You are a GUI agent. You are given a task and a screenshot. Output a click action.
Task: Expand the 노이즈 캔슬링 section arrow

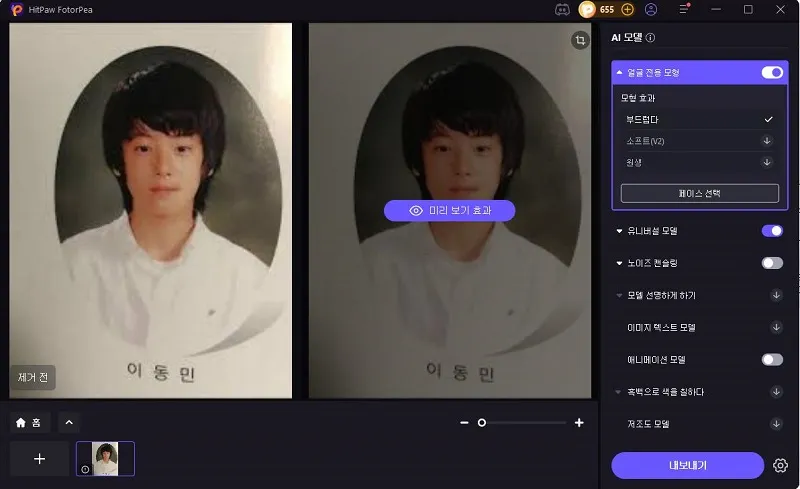coord(619,263)
